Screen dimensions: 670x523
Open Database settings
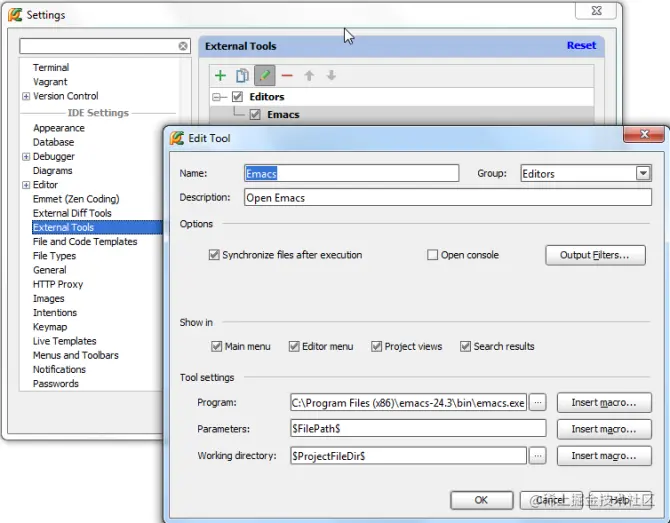click(53, 142)
